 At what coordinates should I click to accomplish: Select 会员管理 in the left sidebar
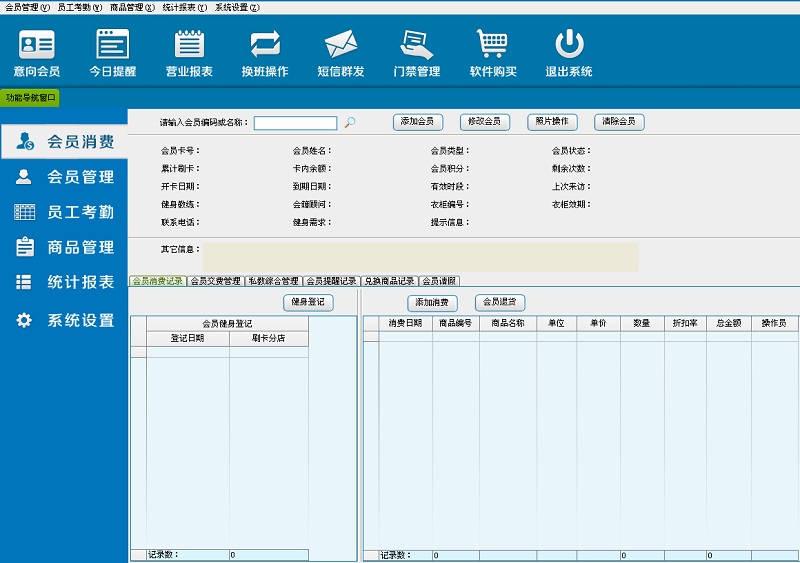65,177
